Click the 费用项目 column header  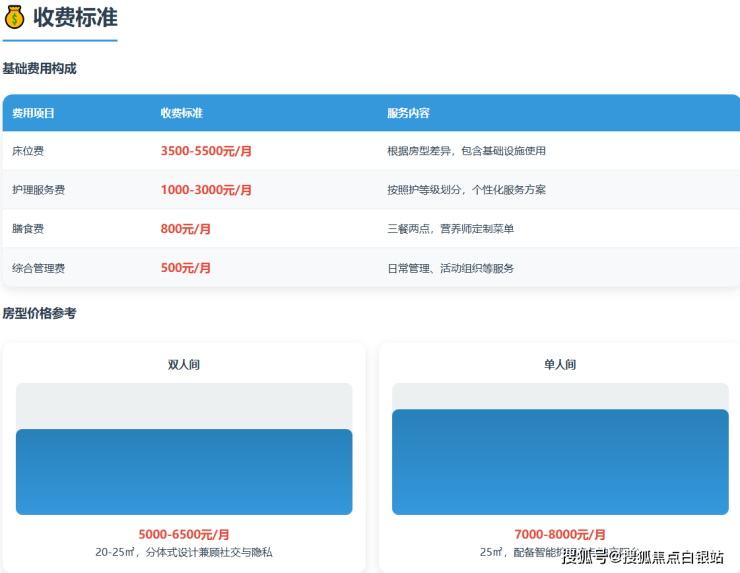pos(33,113)
